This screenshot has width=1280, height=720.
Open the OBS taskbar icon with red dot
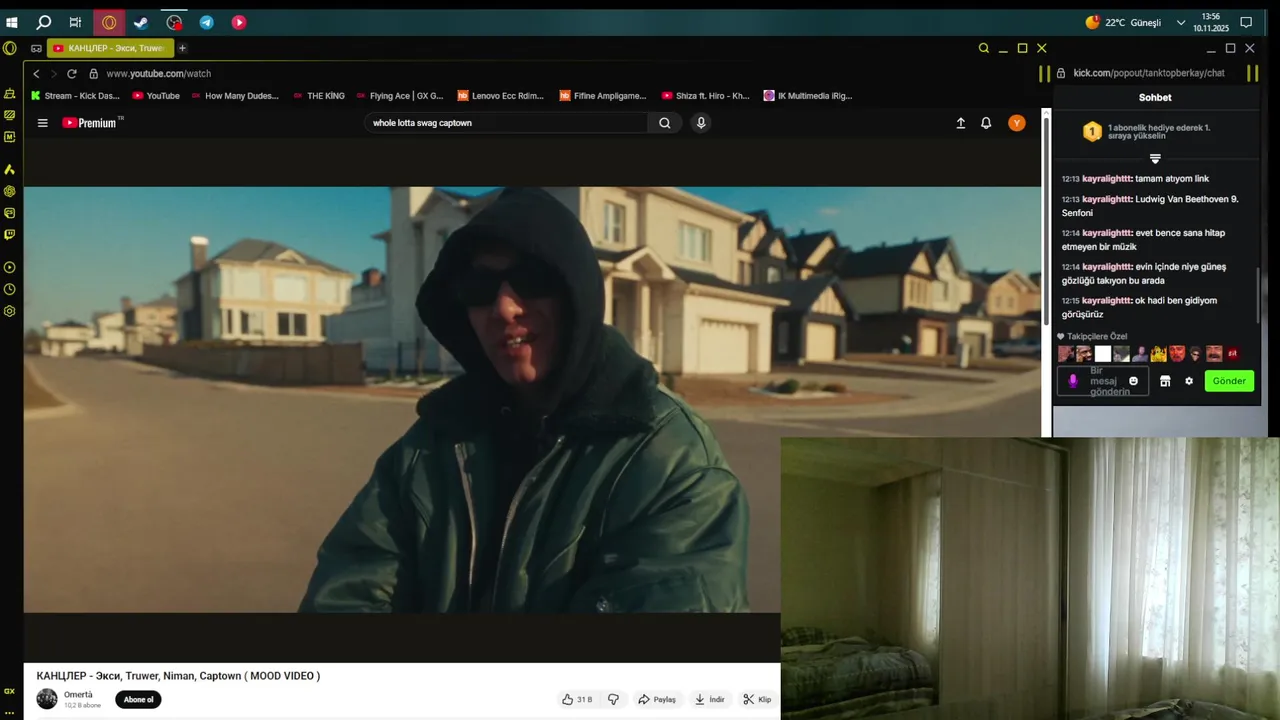[174, 22]
